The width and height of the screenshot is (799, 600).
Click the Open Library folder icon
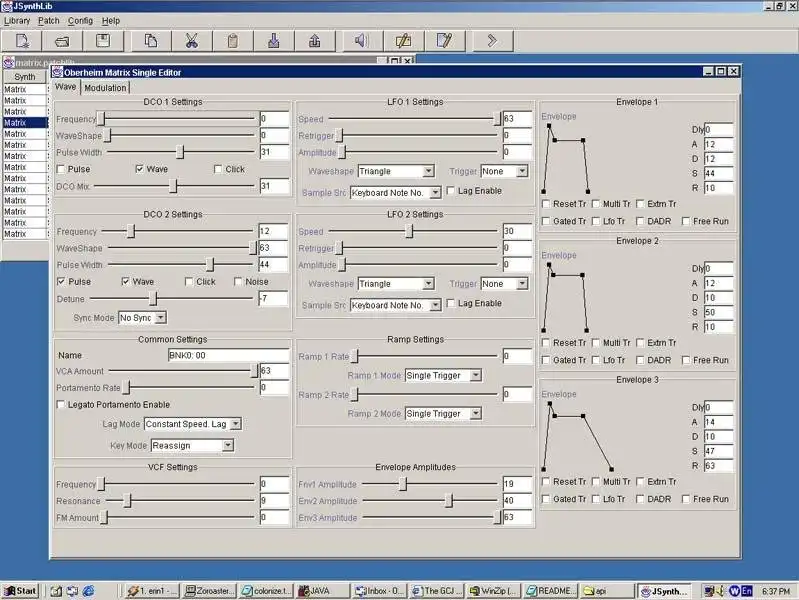(62, 41)
